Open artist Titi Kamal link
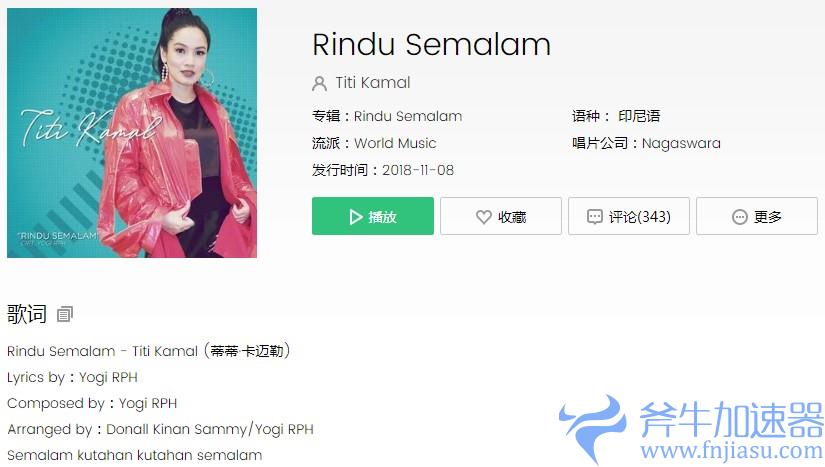The height and width of the screenshot is (467, 825). point(373,83)
